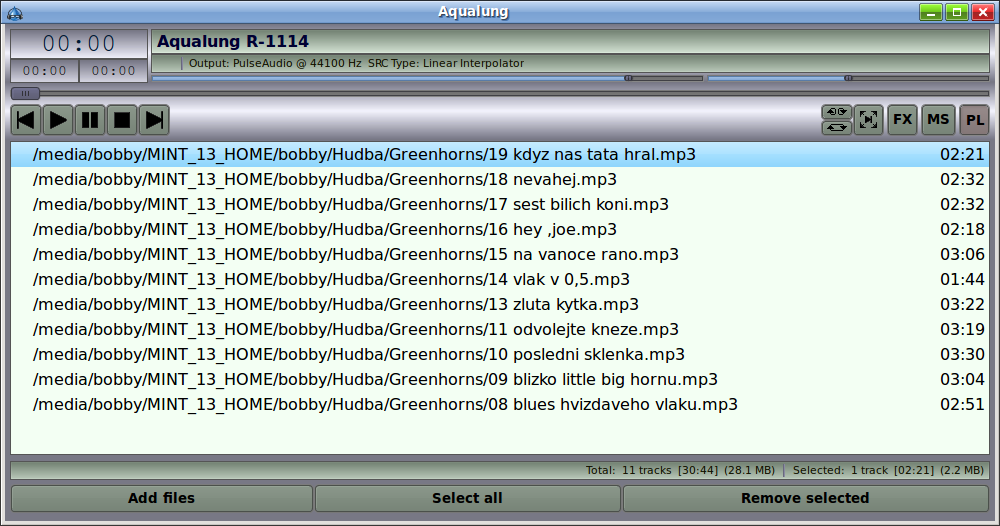
Task: Select track 15 na vanoce rano.mp3
Action: coord(500,254)
